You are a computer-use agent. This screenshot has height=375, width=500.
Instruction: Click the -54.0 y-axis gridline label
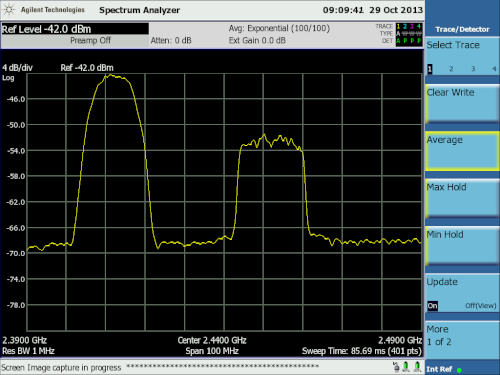click(16, 151)
